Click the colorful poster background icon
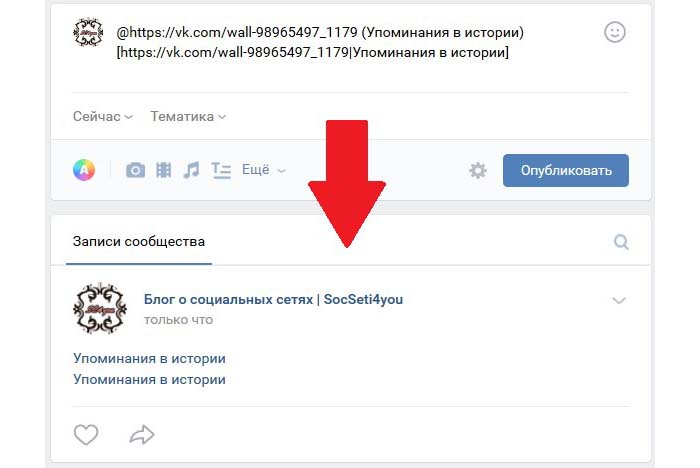Screen dimensions: 700x468 click(x=84, y=170)
